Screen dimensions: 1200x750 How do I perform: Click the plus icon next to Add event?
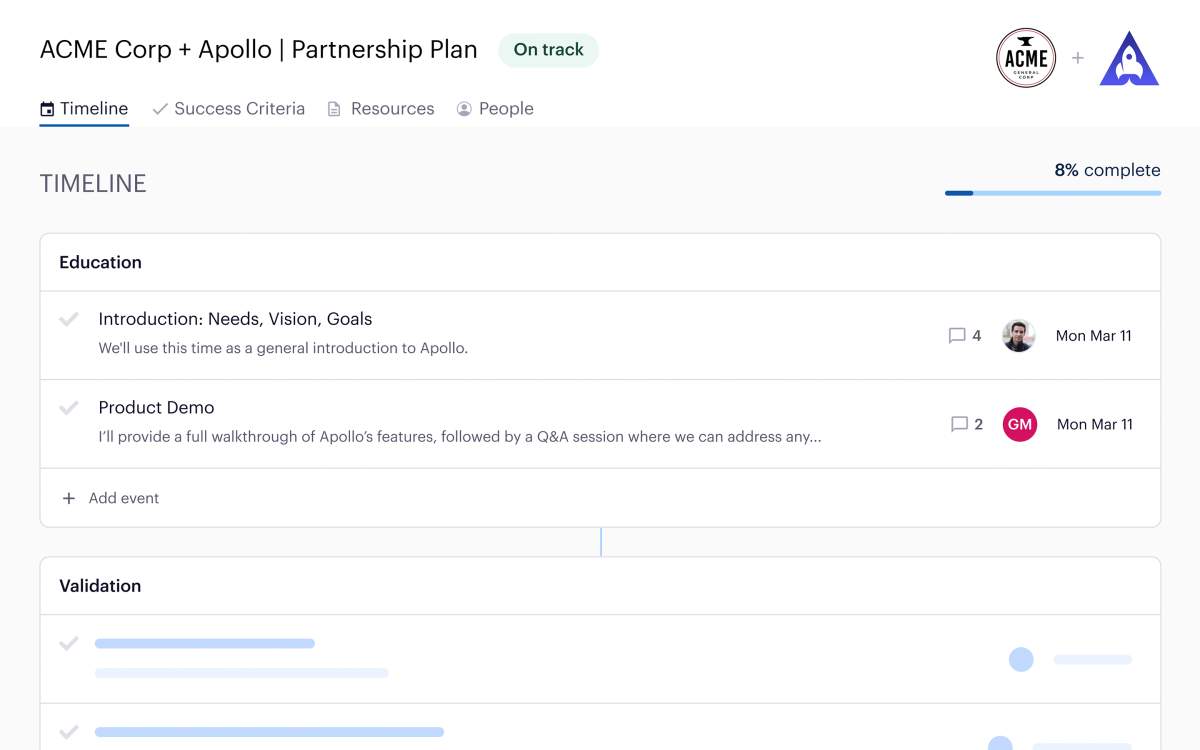[x=68, y=497]
